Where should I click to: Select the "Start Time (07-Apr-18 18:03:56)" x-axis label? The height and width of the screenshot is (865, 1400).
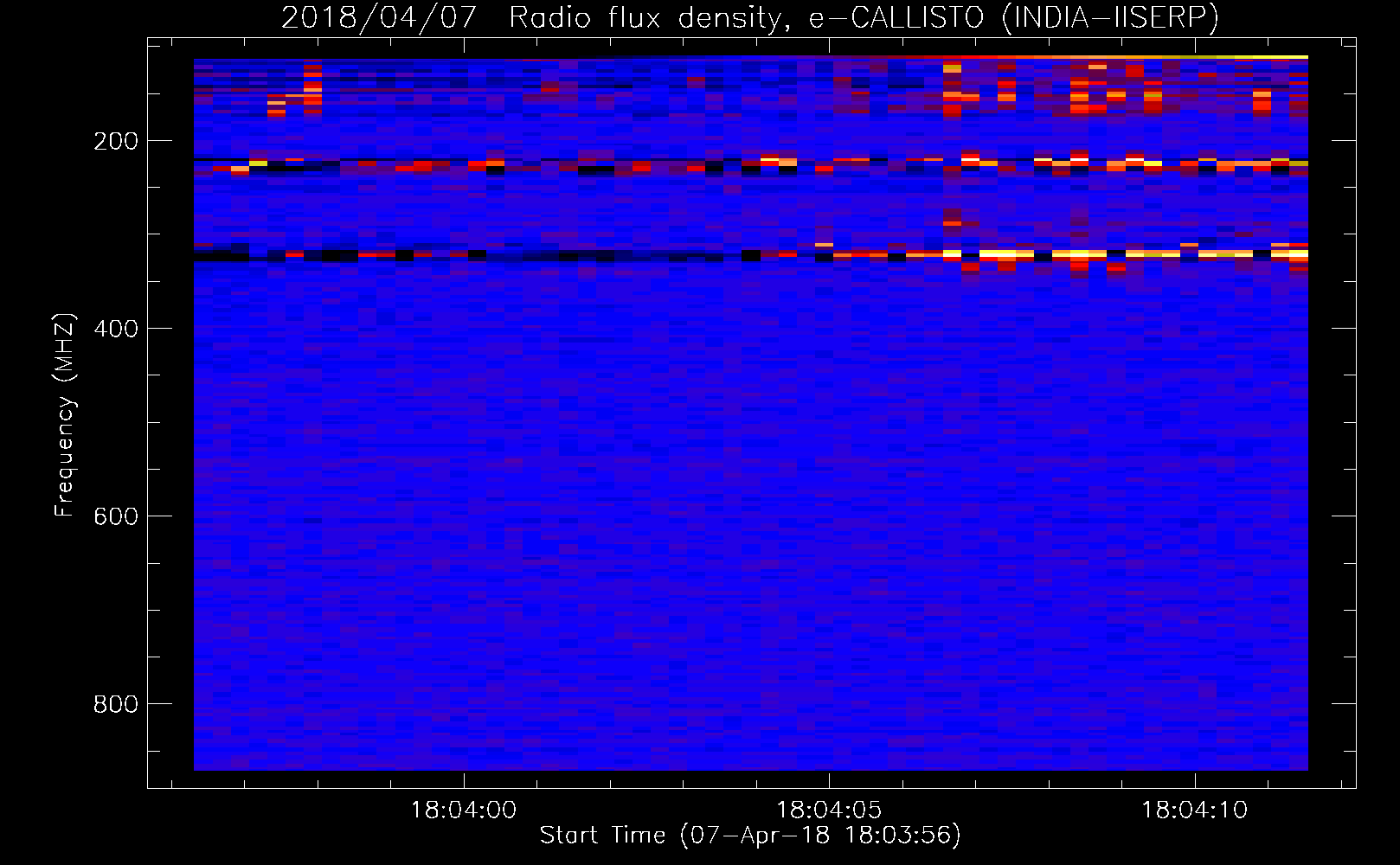750,836
